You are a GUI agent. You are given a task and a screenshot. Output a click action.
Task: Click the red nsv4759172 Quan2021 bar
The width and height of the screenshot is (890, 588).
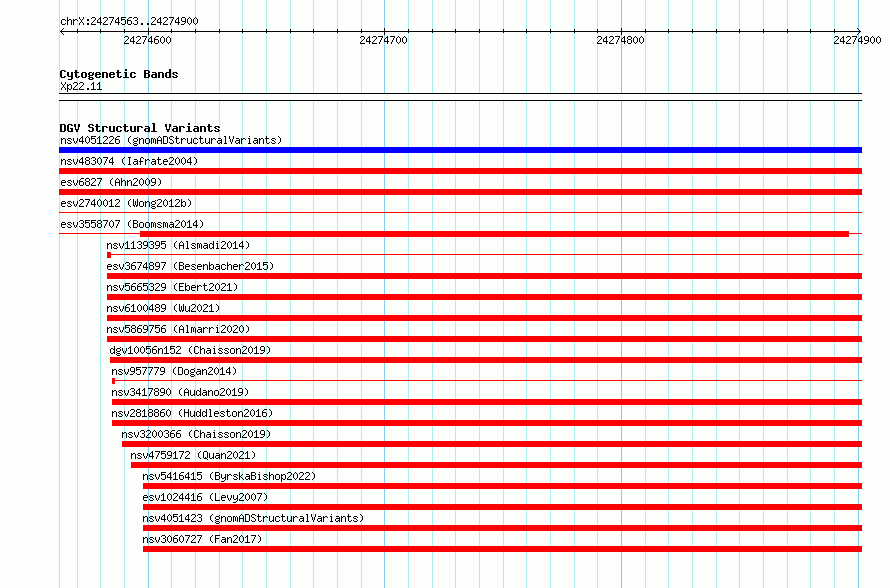click(497, 465)
